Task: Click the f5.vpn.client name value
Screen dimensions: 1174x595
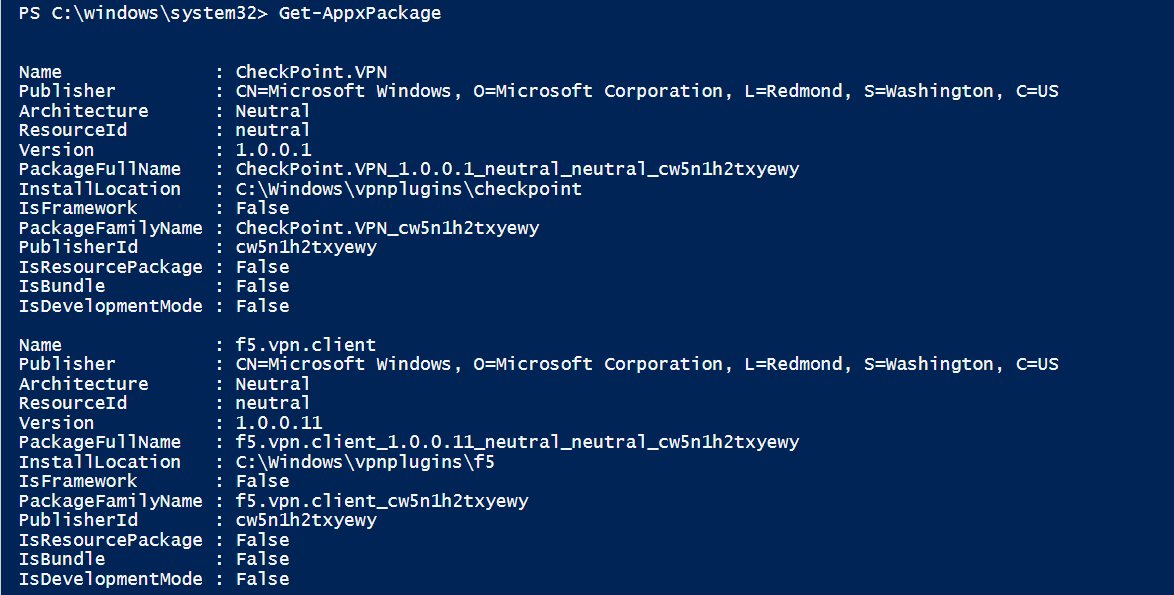Action: (x=305, y=345)
